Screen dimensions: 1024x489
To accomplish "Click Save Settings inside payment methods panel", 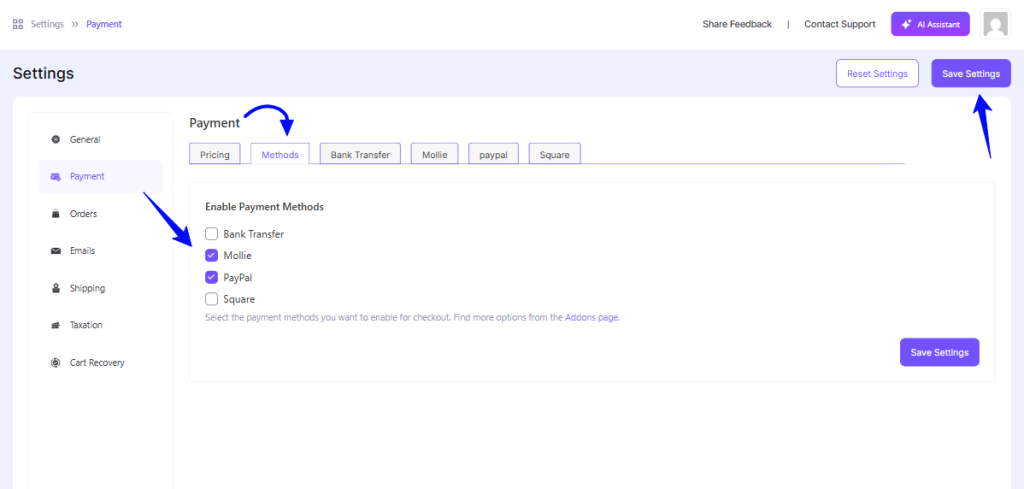I will tap(939, 352).
